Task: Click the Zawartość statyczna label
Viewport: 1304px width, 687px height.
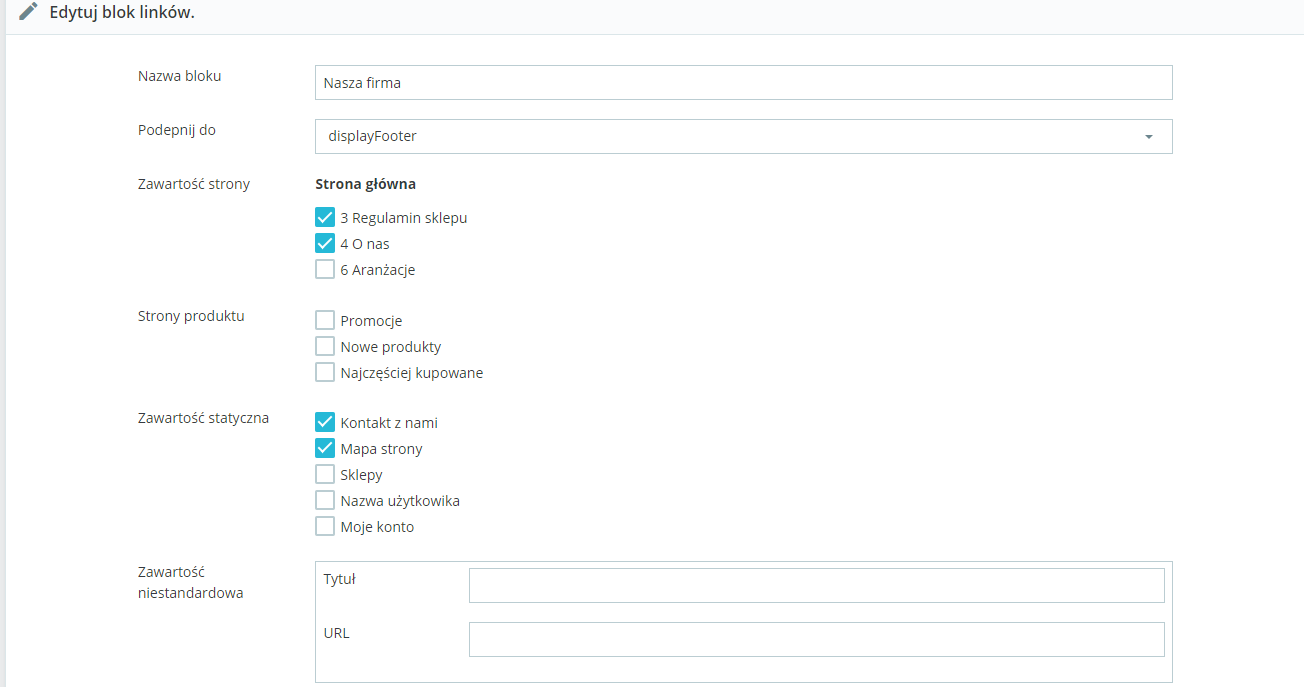Action: (x=203, y=418)
